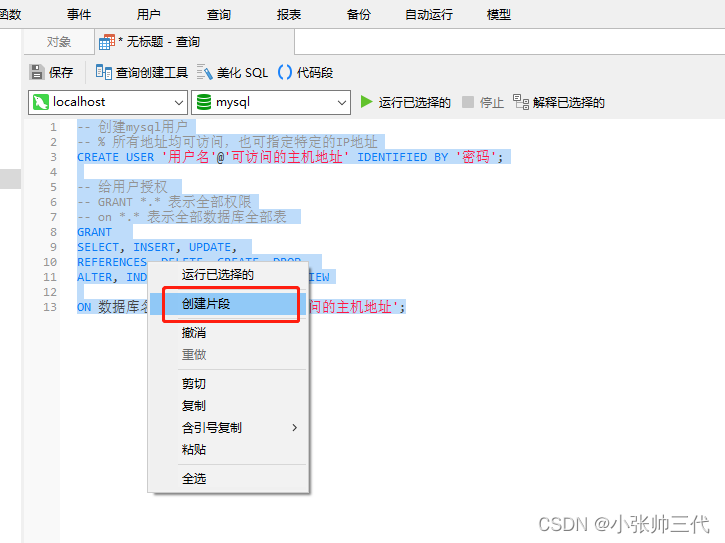Open the 备份 menu
The width and height of the screenshot is (725, 543).
pos(359,15)
